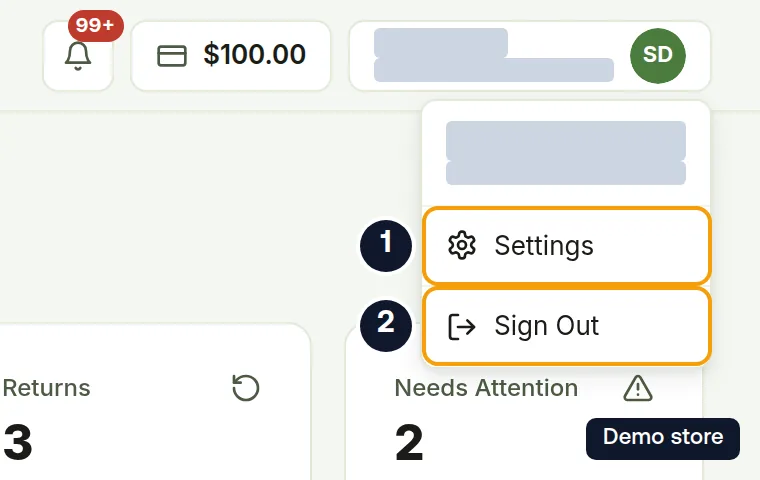Click the 99+ notification badge
The height and width of the screenshot is (480, 760).
click(x=95, y=25)
